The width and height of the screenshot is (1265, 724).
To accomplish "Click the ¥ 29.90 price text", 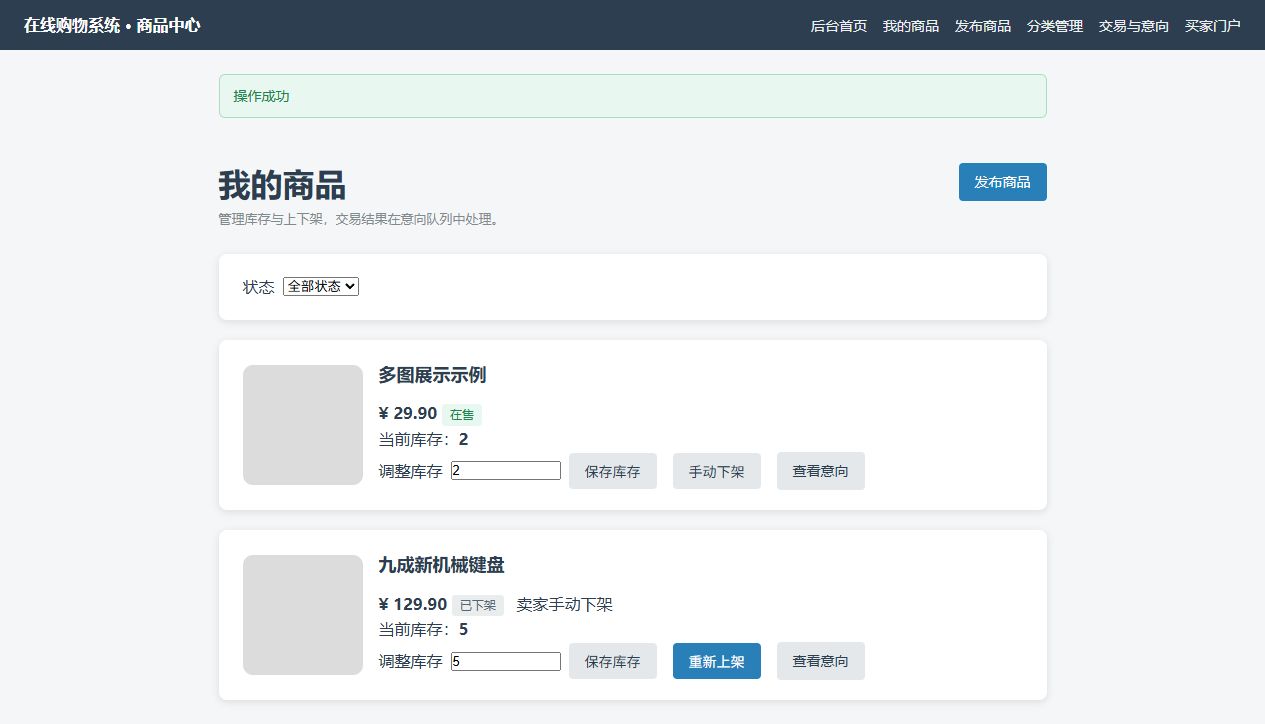I will coord(408,413).
